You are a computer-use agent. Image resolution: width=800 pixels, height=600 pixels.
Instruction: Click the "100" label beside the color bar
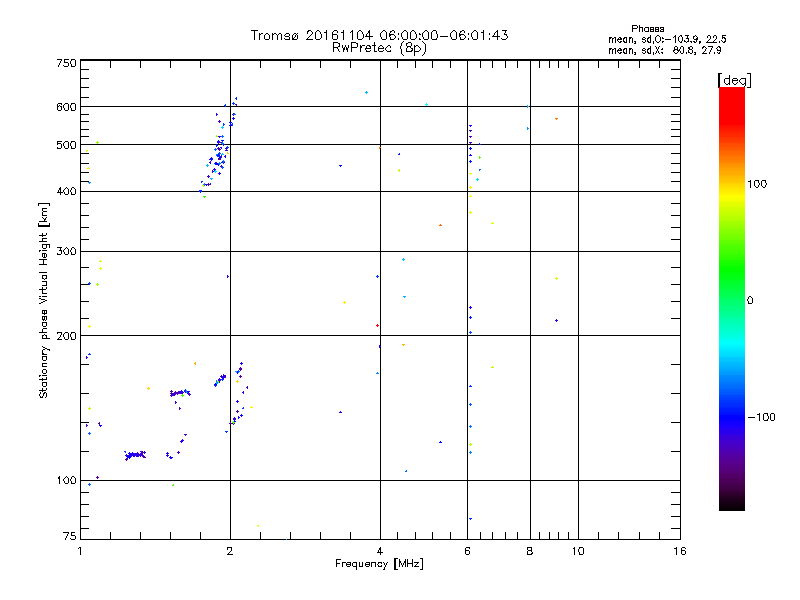click(757, 184)
